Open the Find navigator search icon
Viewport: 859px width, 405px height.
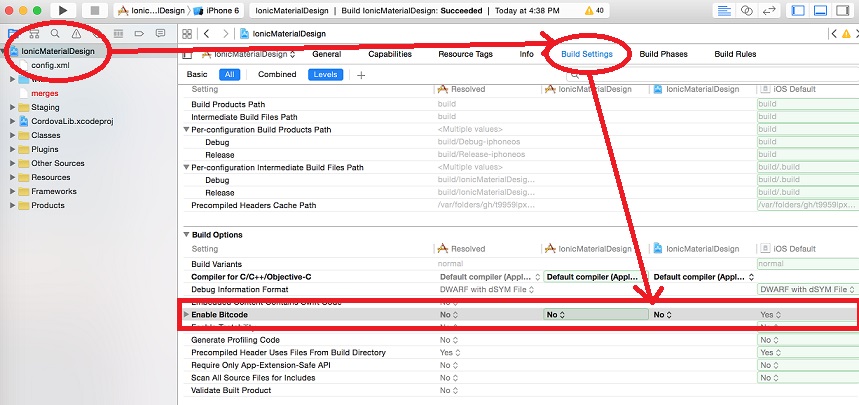56,33
